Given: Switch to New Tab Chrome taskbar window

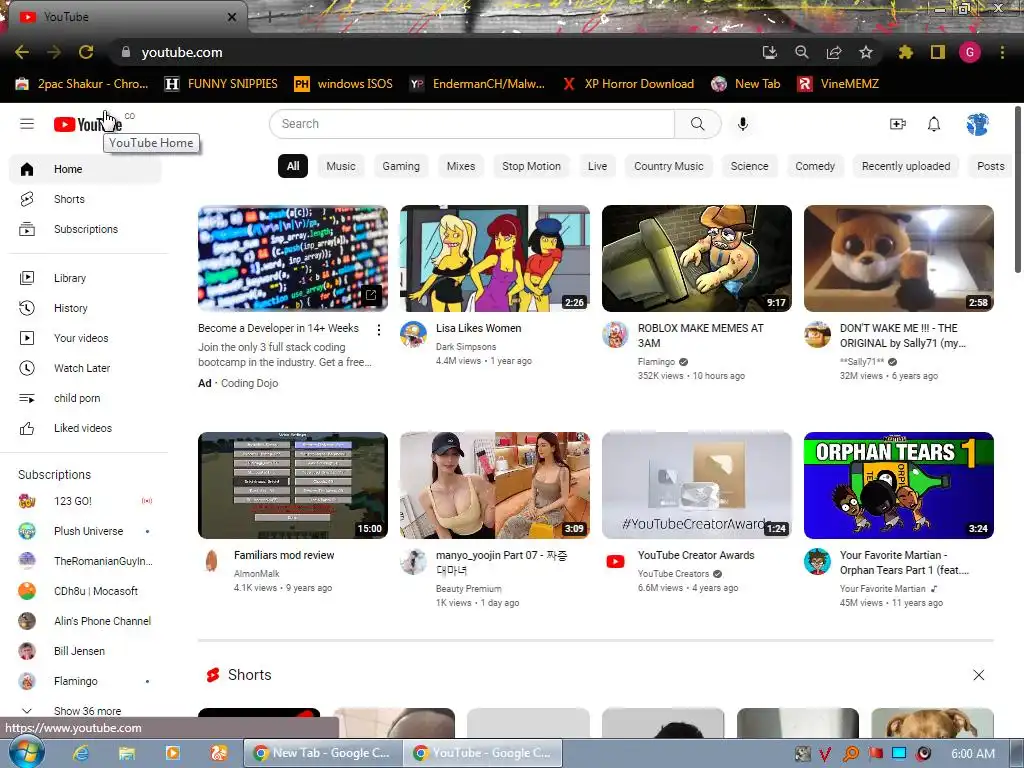Looking at the screenshot, I should point(323,753).
